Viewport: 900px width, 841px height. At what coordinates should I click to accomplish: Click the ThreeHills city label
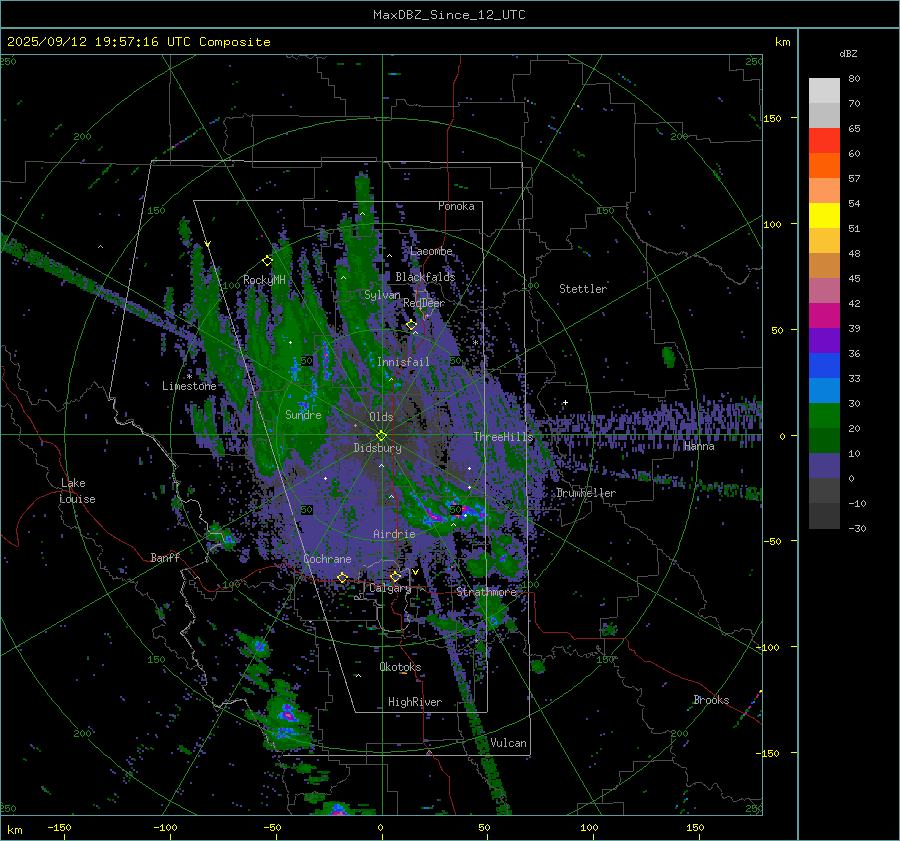[x=503, y=437]
